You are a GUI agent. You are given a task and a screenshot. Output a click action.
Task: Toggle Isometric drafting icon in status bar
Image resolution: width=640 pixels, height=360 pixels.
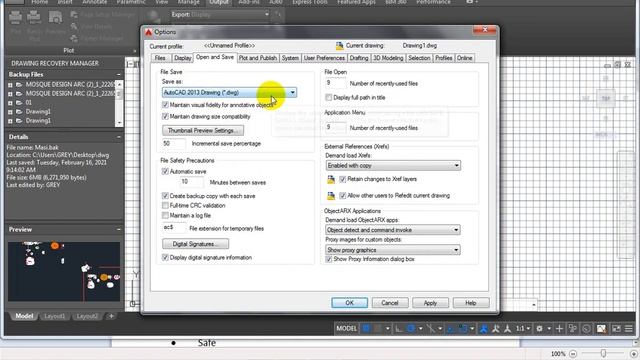tap(431, 328)
